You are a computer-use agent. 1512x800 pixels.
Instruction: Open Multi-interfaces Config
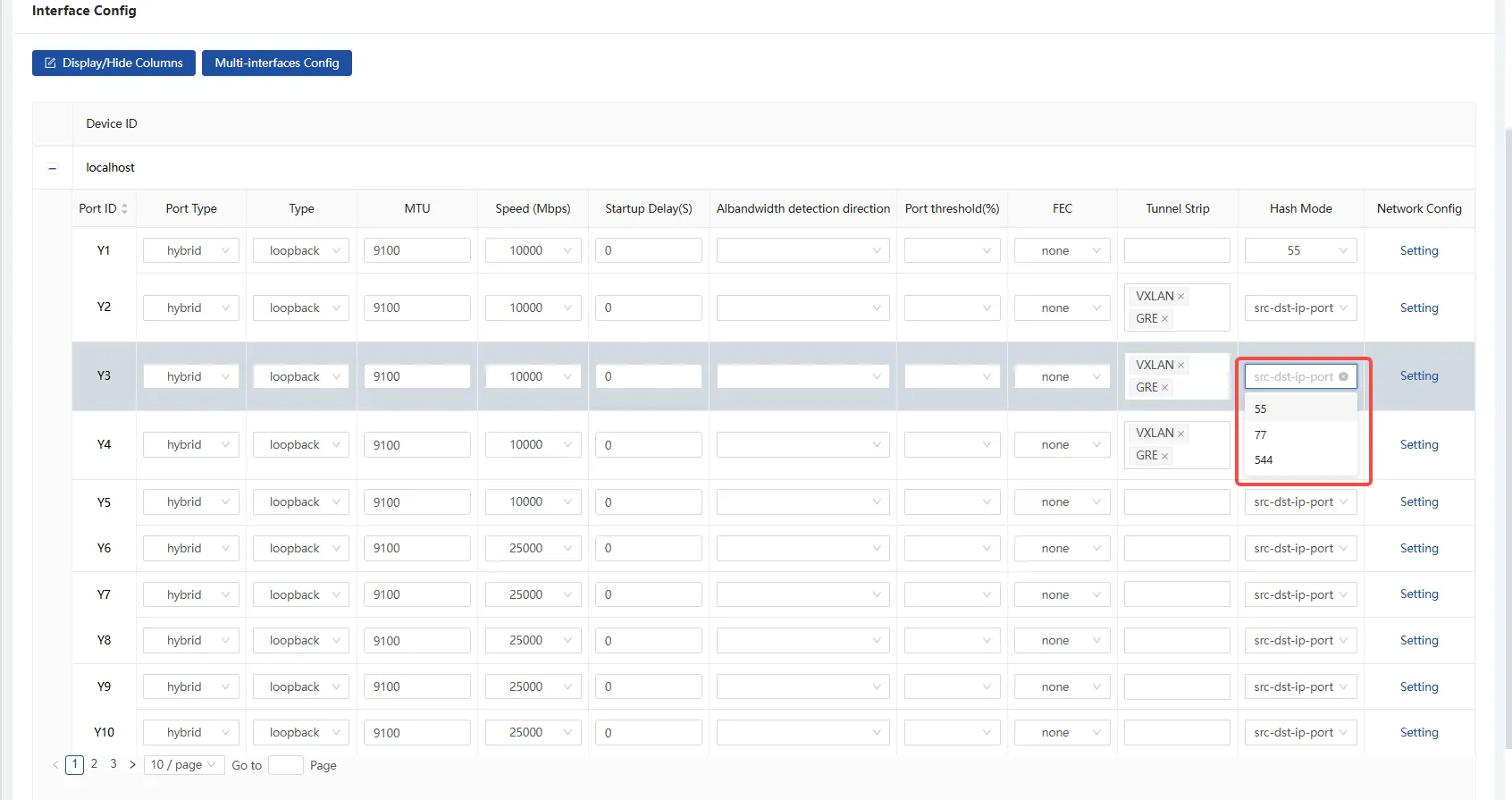pos(277,63)
